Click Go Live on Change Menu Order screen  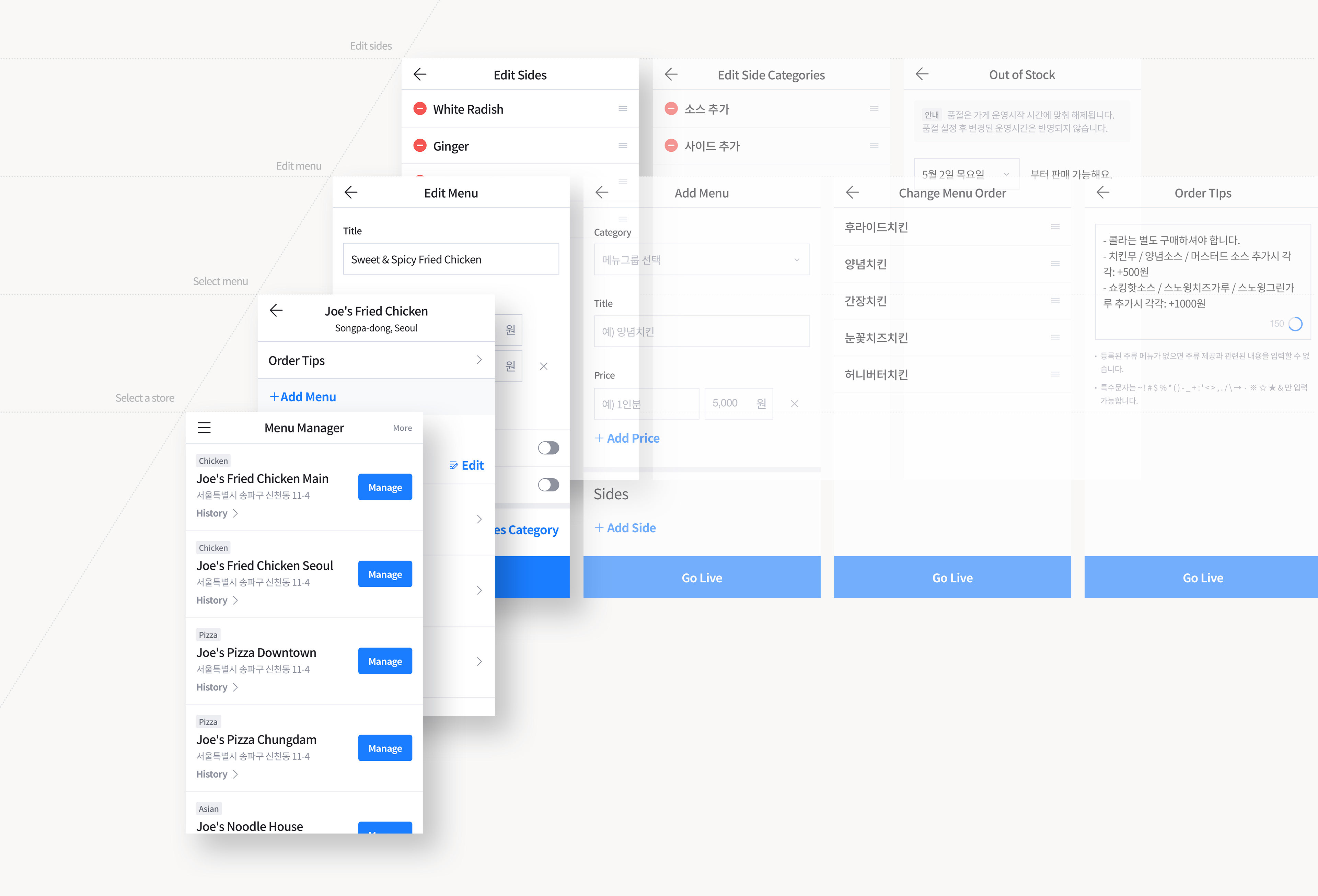pyautogui.click(x=953, y=577)
